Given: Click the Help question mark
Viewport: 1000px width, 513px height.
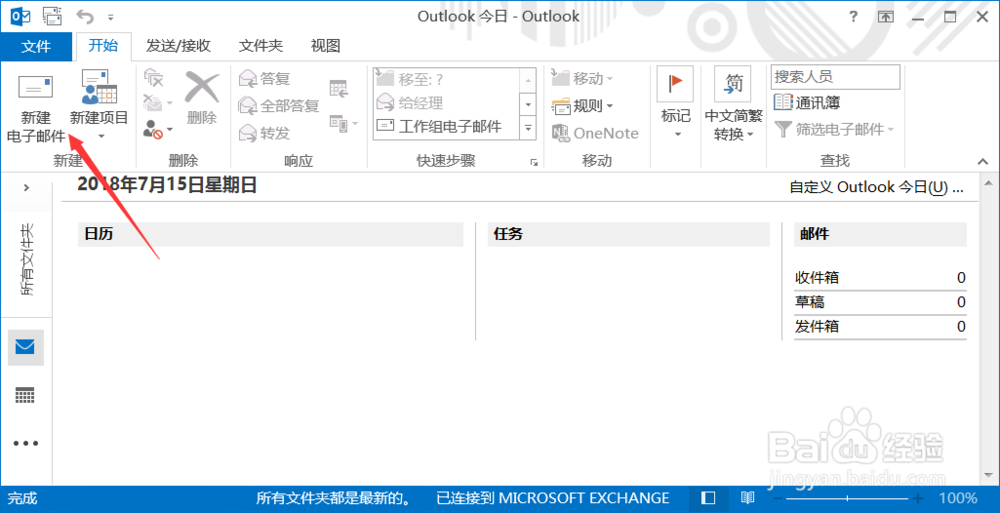Looking at the screenshot, I should coord(853,17).
